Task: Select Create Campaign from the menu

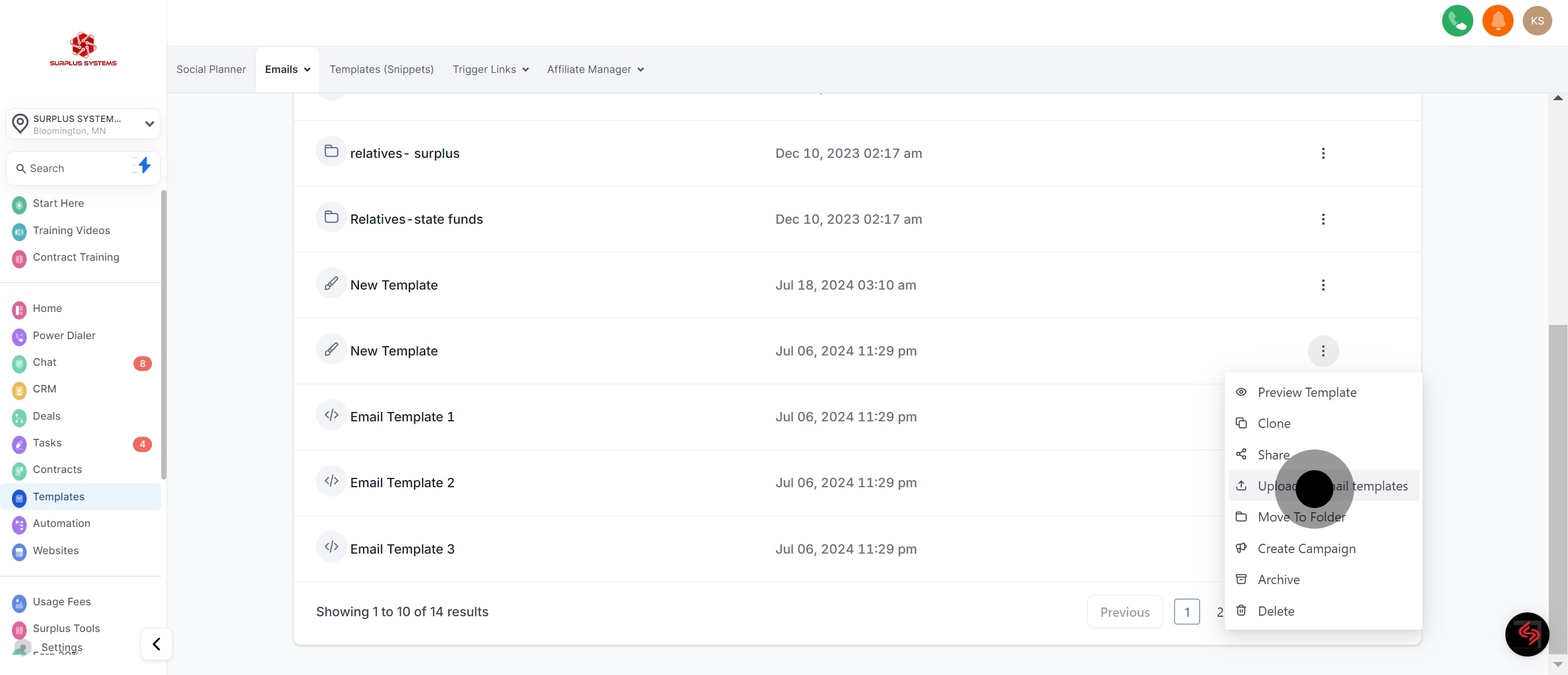Action: [x=1324, y=549]
